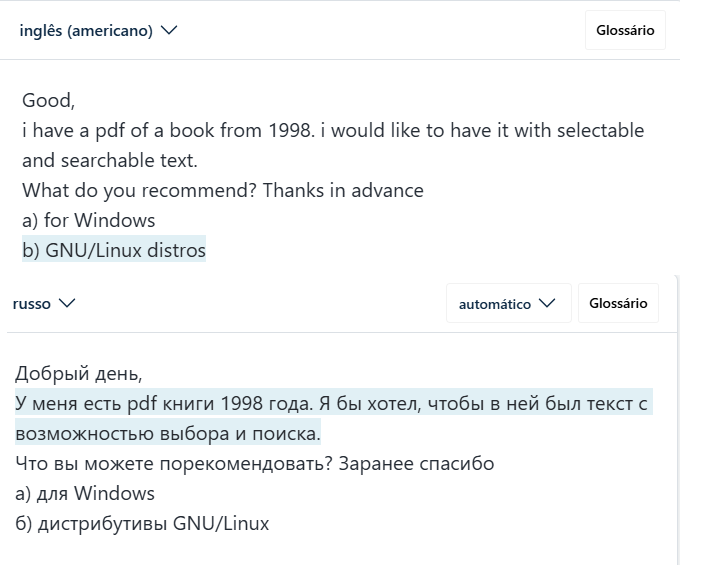Viewport: 716px width, 565px height.
Task: Click the "возможностью выбора и поиска." translation line
Action: 168,434
